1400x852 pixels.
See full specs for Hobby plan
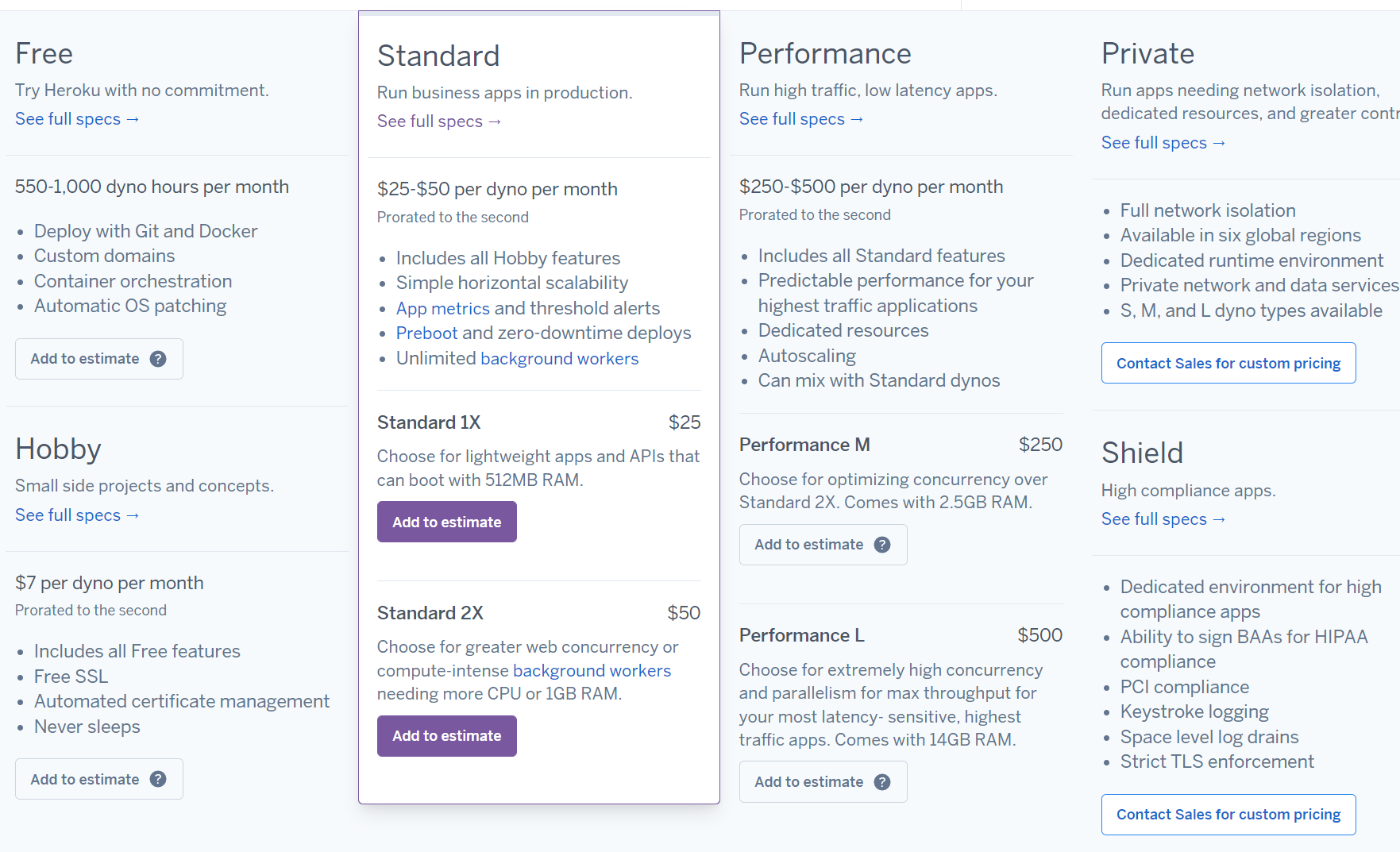78,515
